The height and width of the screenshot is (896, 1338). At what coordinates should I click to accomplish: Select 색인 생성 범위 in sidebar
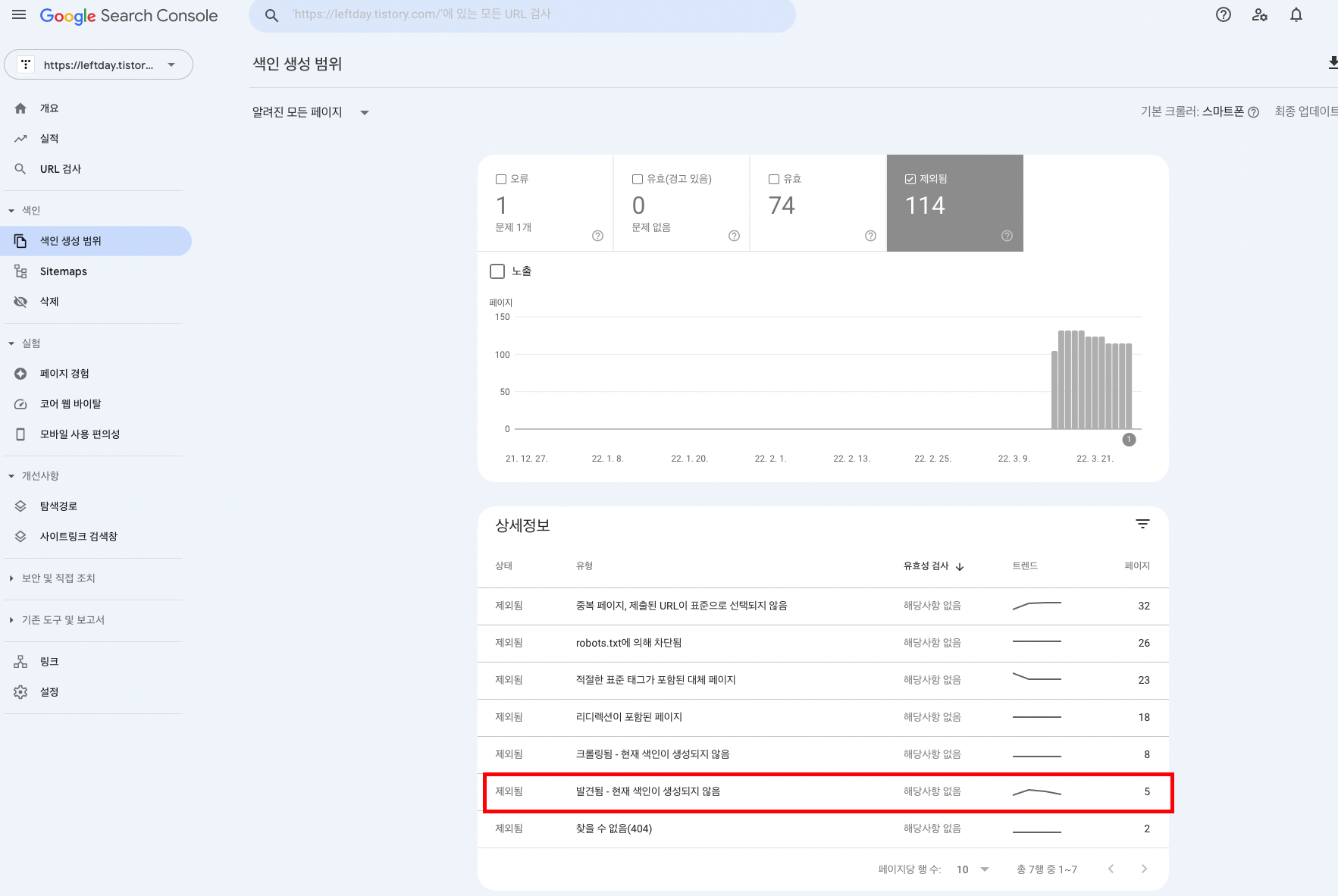(96, 241)
